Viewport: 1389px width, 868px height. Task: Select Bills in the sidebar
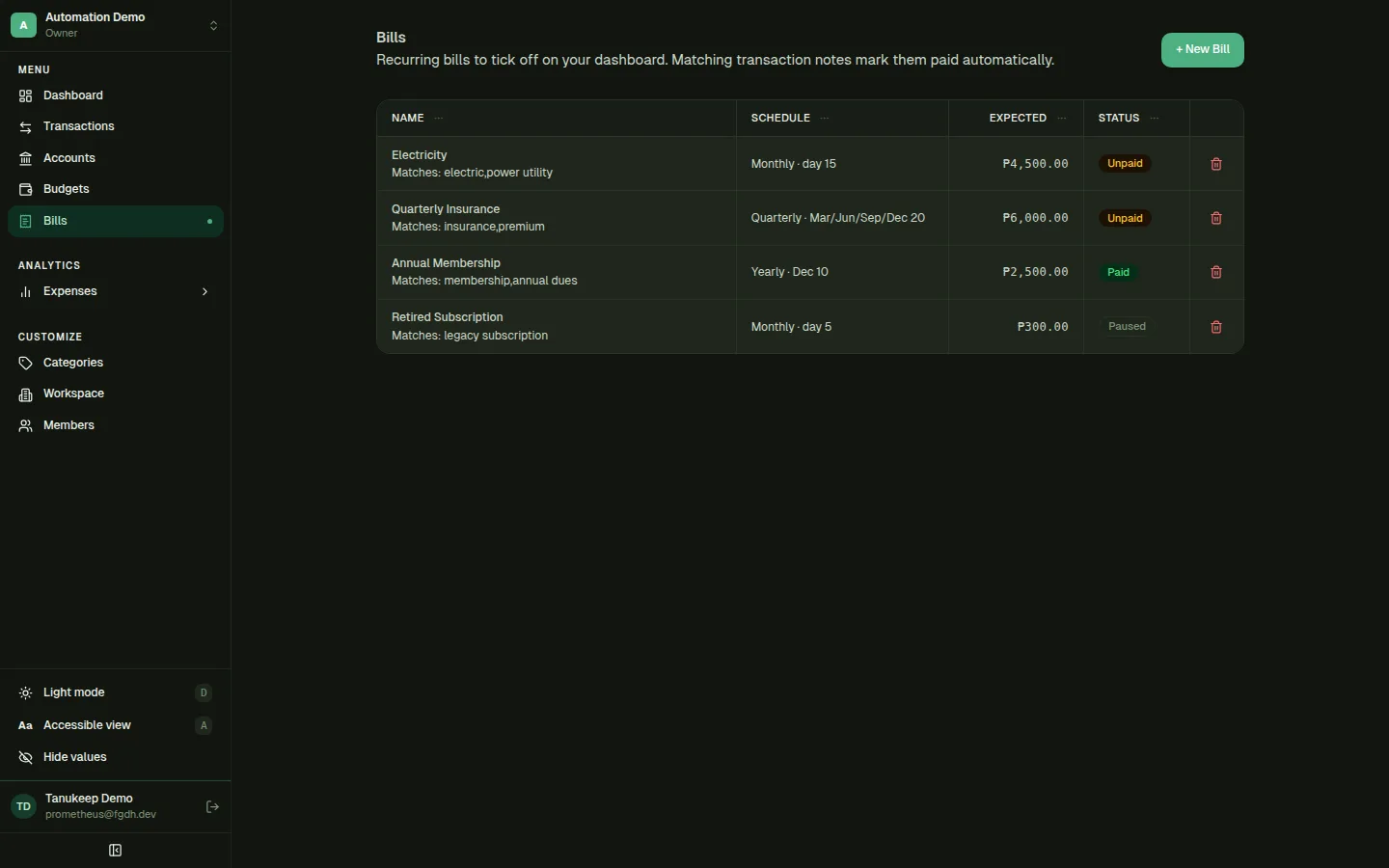pyautogui.click(x=116, y=222)
